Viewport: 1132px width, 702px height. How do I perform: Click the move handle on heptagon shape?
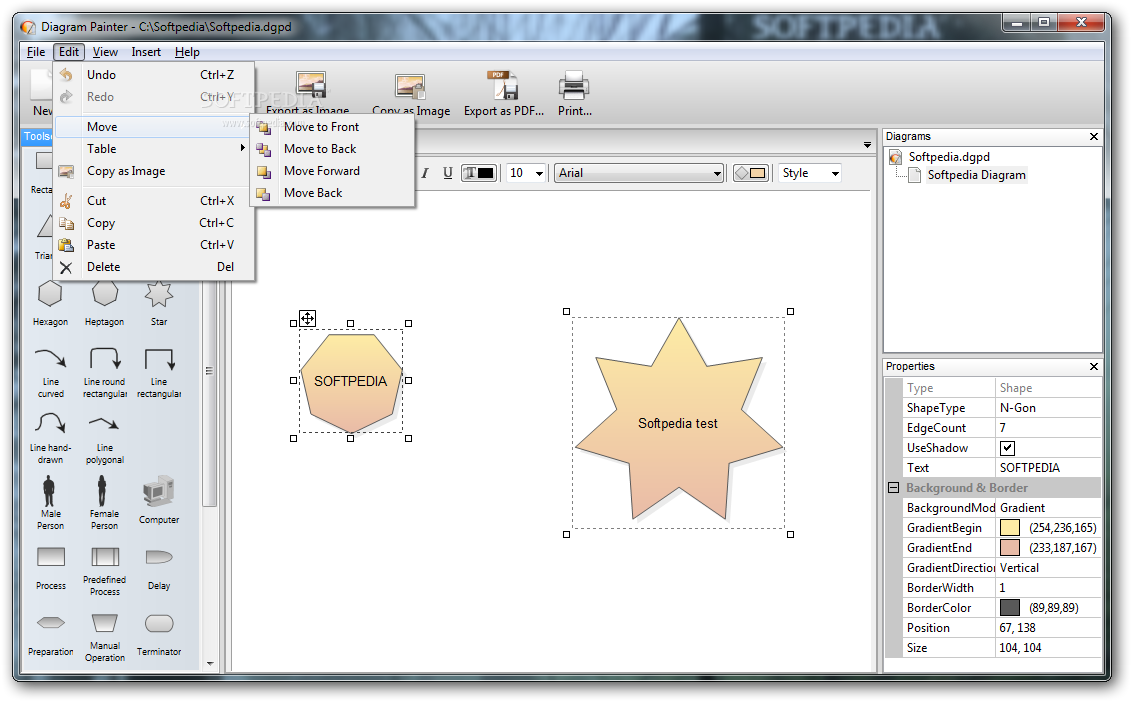[x=308, y=318]
